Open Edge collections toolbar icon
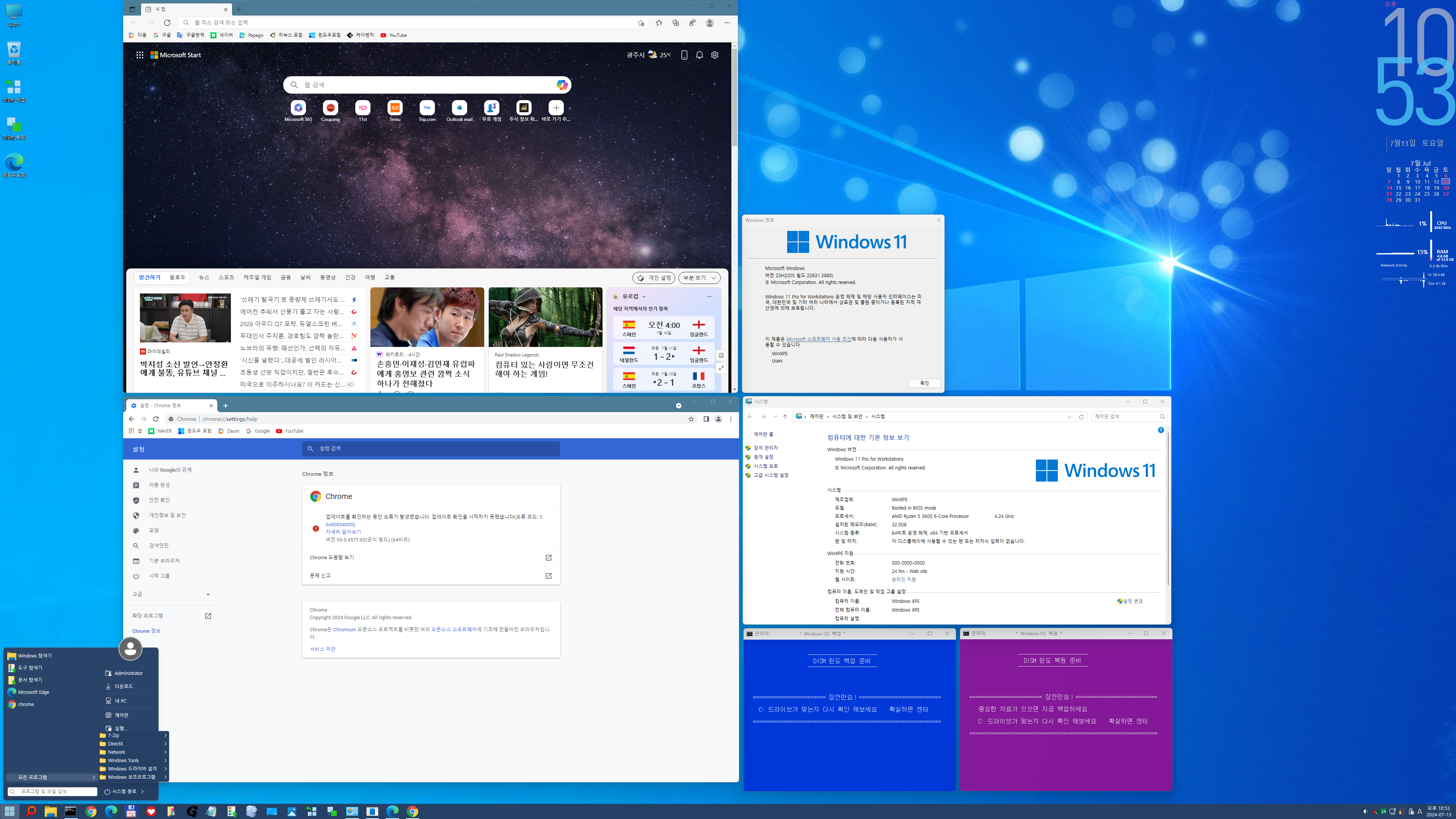The height and width of the screenshot is (819, 1456). (675, 23)
